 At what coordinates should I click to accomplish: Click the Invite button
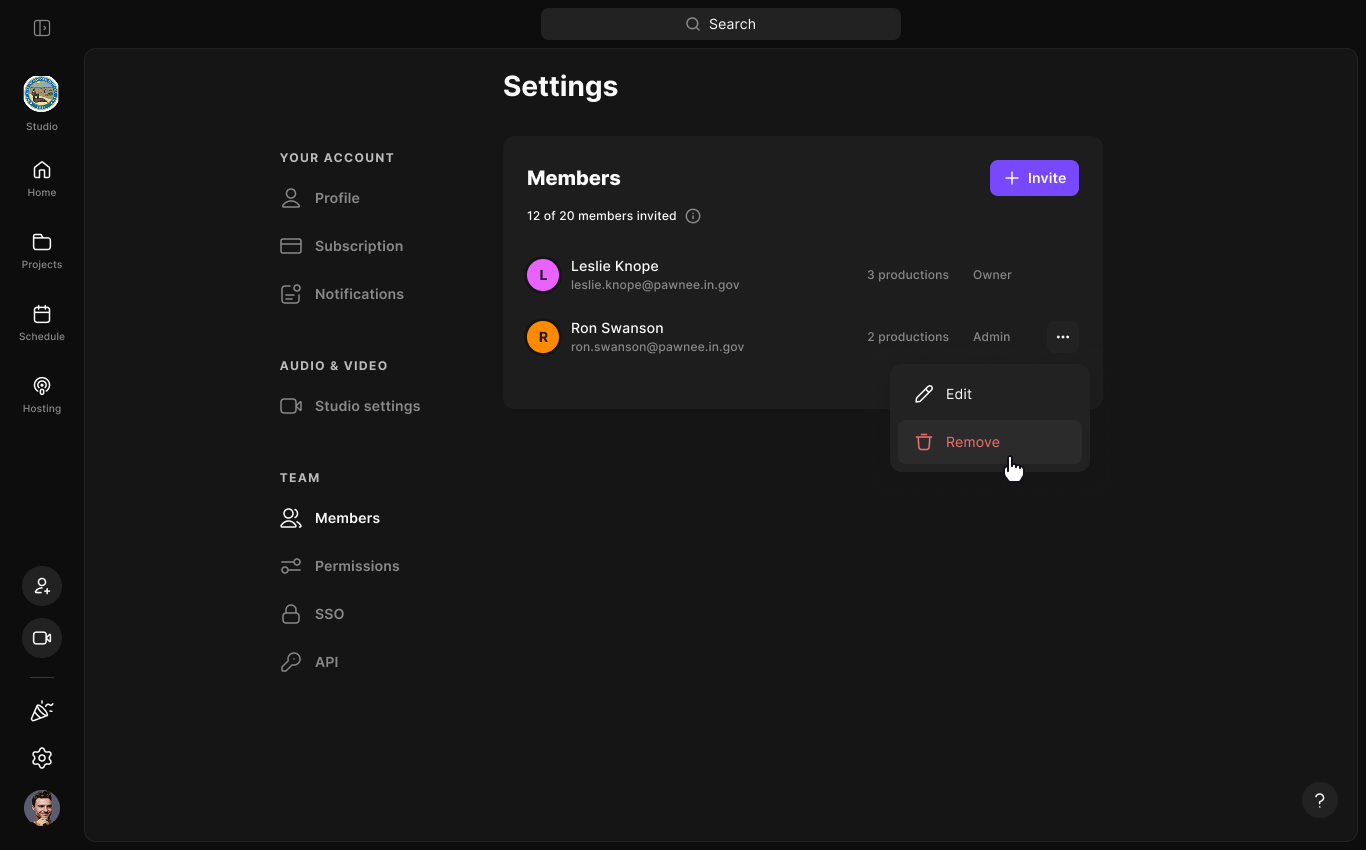[1034, 178]
